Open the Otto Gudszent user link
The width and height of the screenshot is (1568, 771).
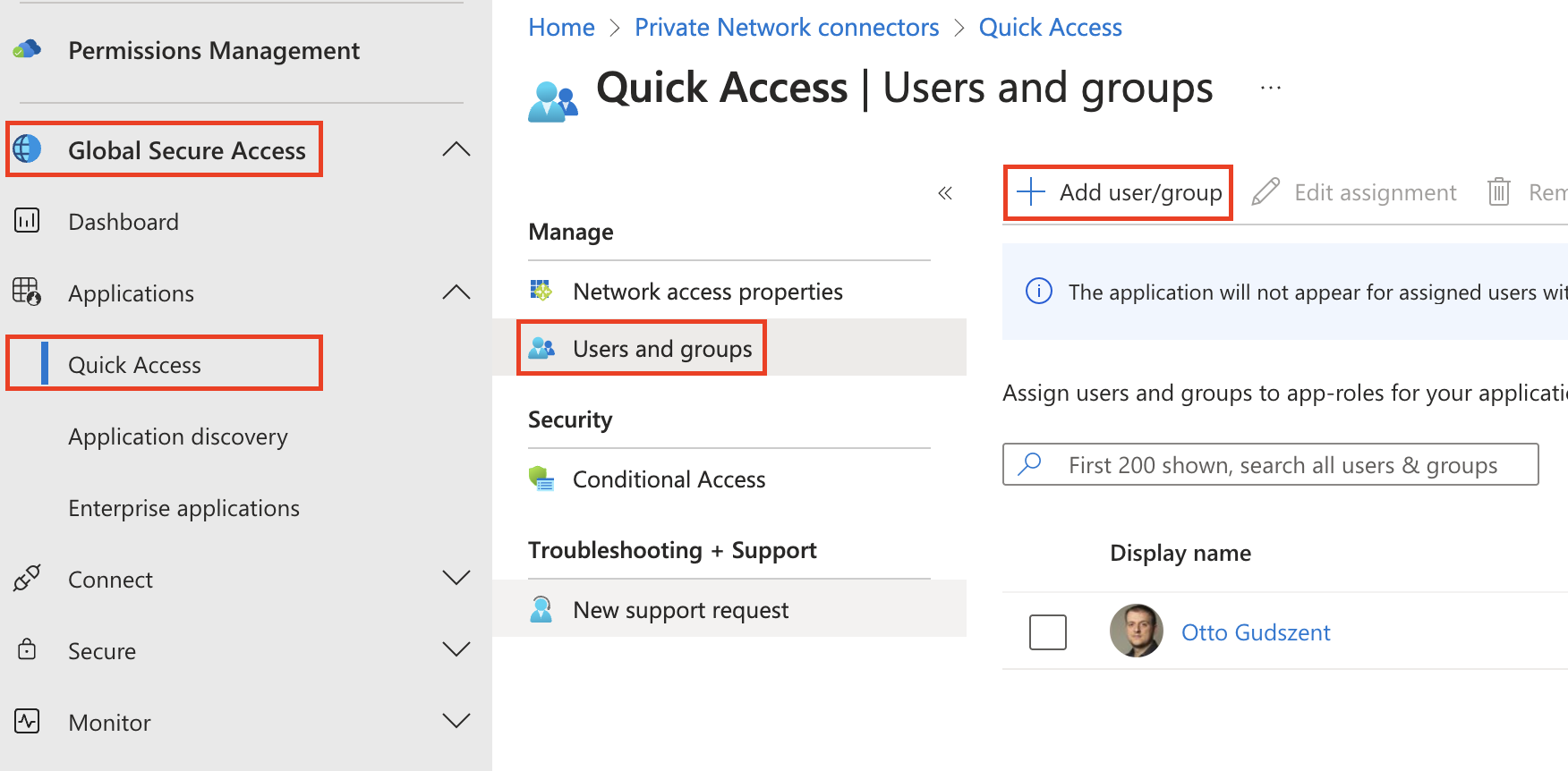1256,632
